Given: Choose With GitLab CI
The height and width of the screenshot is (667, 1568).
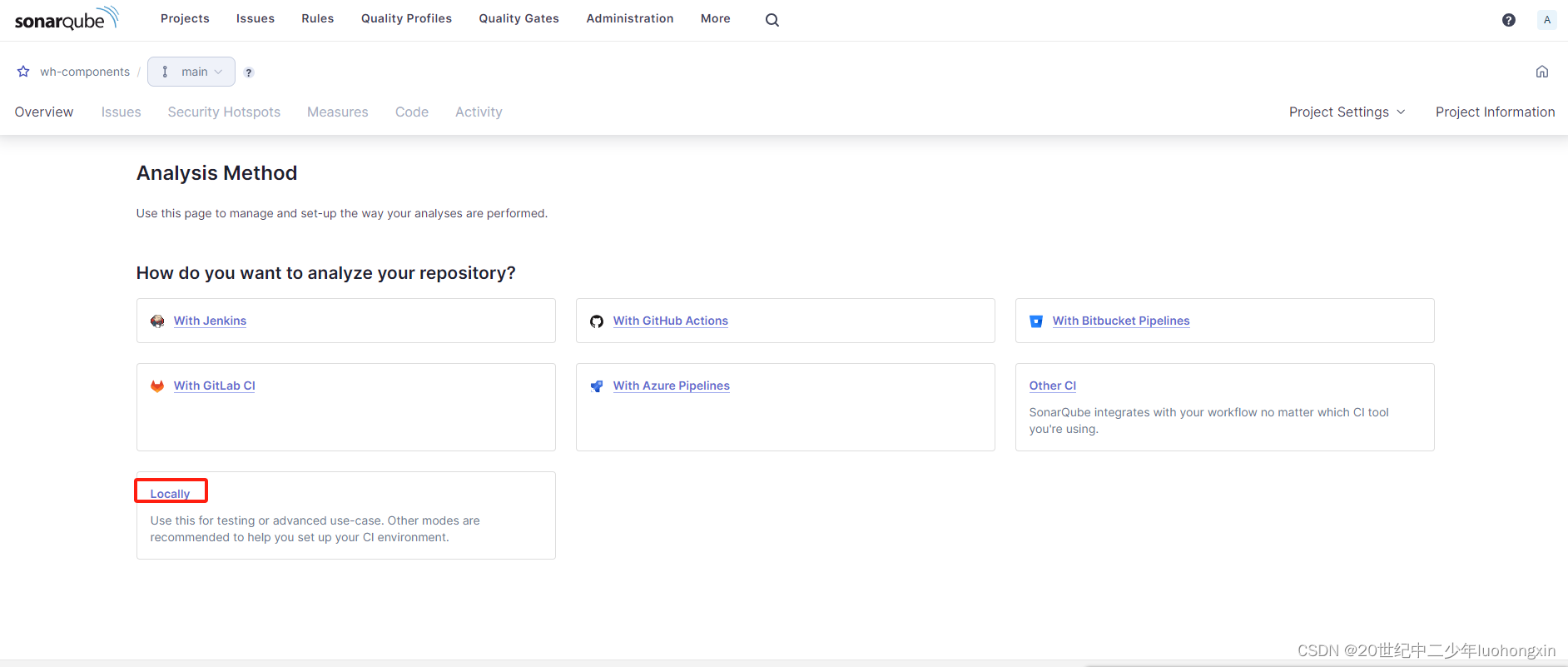Looking at the screenshot, I should pyautogui.click(x=215, y=386).
